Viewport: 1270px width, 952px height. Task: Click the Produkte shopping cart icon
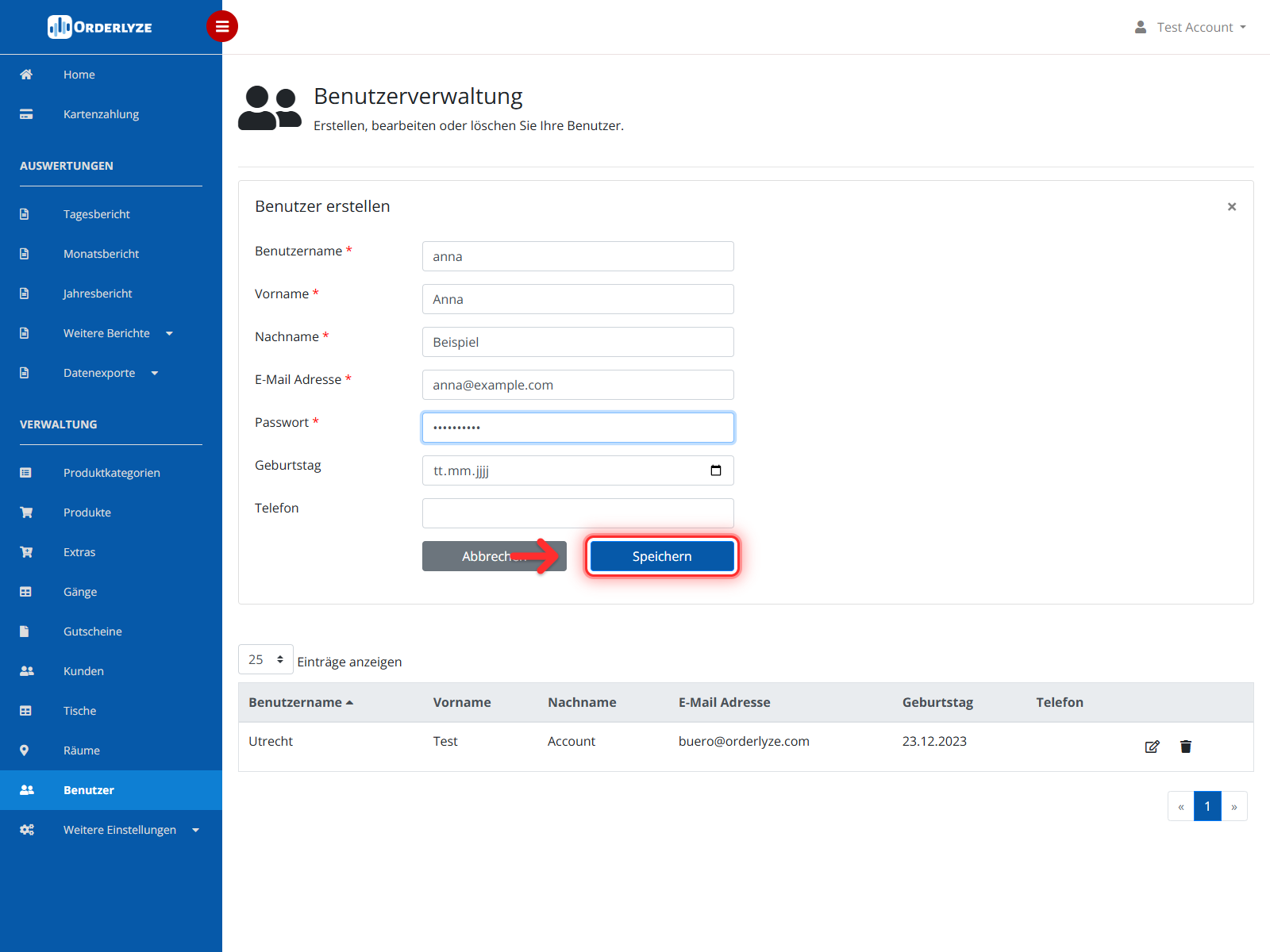click(26, 512)
